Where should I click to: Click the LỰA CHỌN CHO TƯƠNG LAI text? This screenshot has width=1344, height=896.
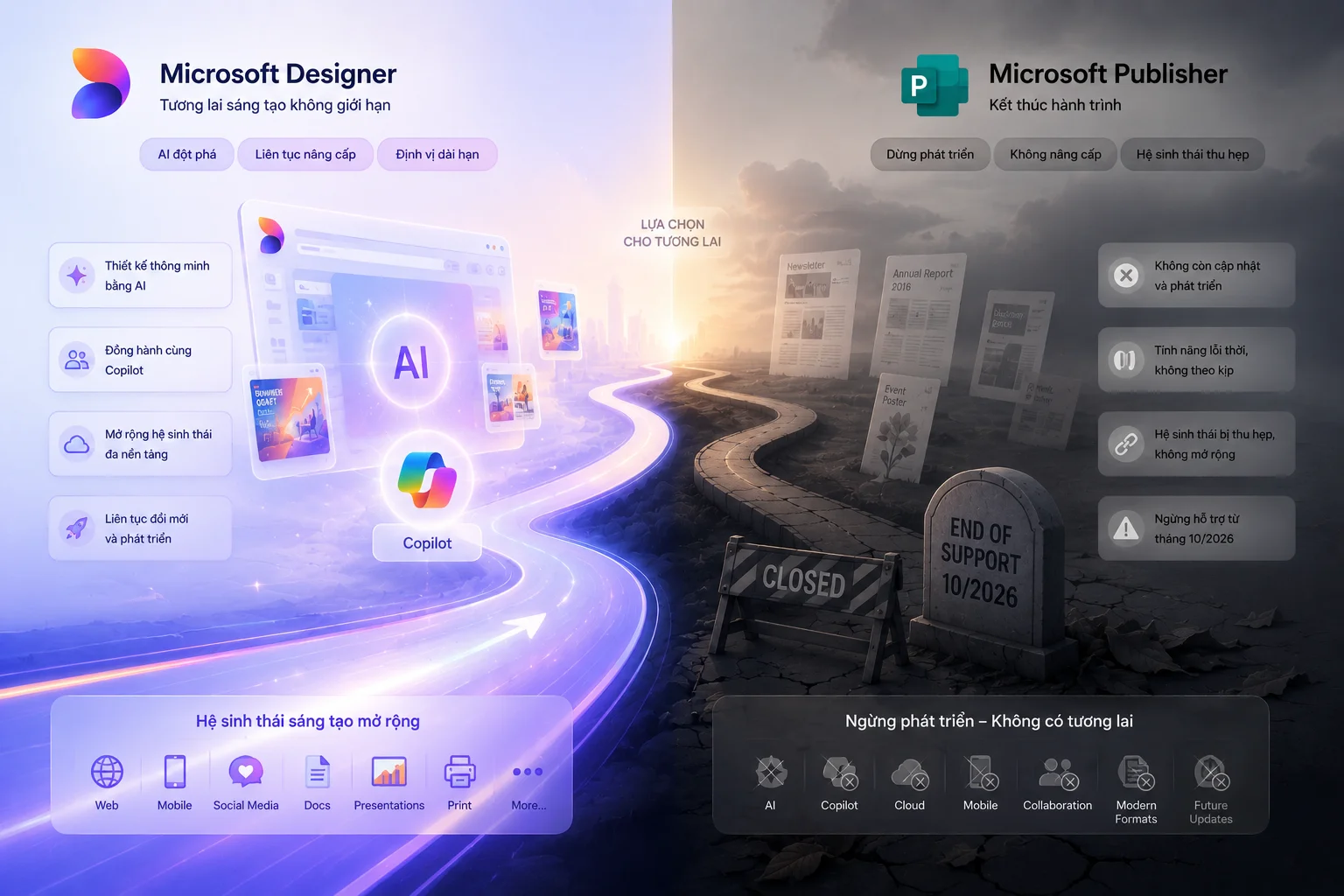(672, 233)
